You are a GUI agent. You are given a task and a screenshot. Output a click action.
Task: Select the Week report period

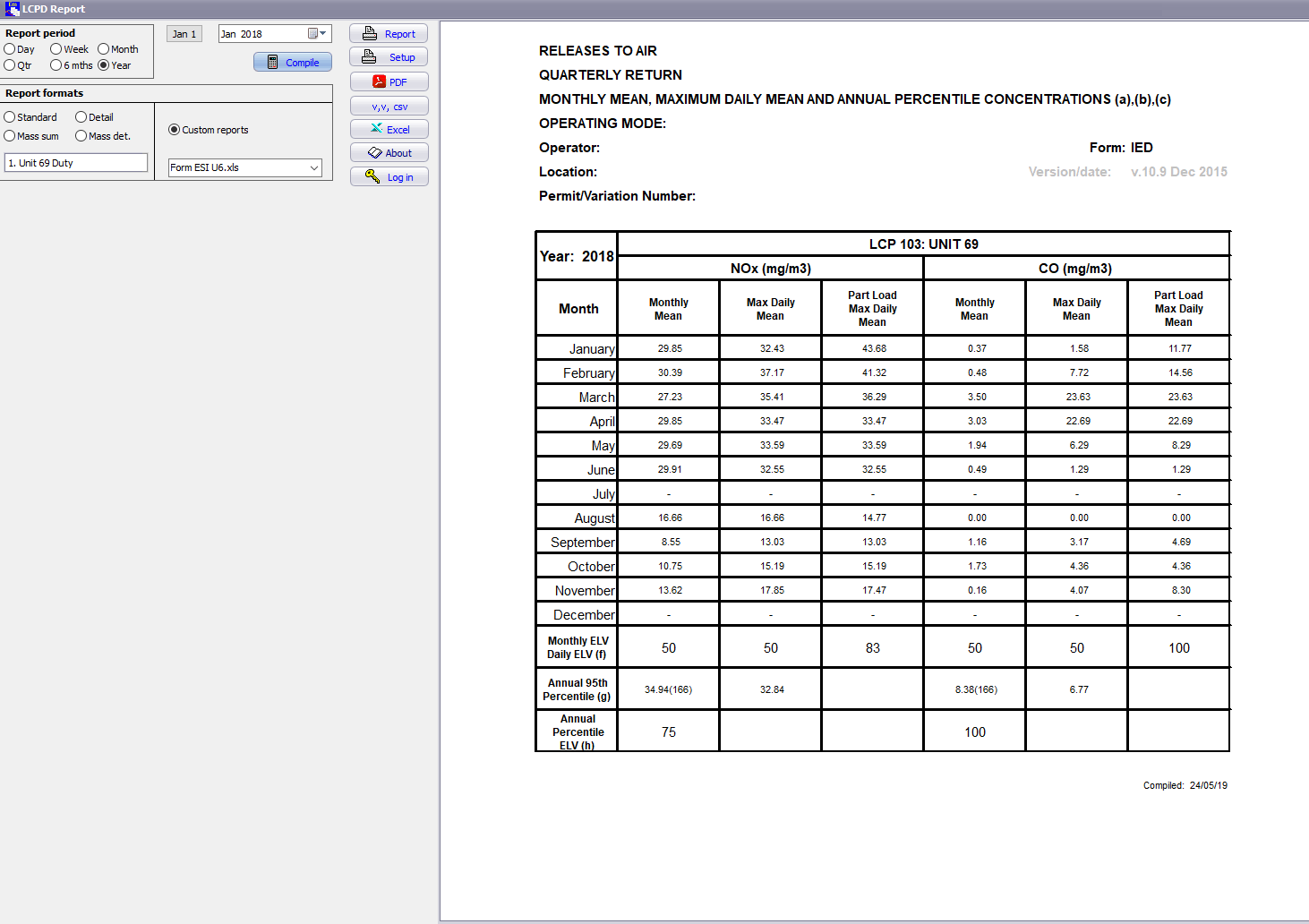56,49
